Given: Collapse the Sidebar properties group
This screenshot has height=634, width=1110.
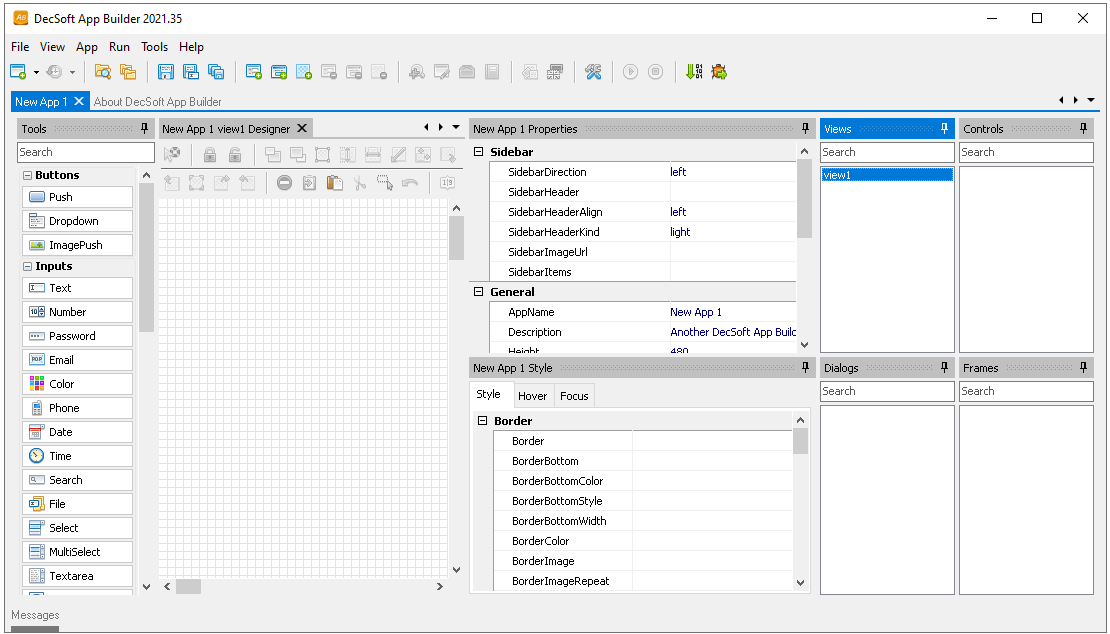Looking at the screenshot, I should (x=479, y=152).
